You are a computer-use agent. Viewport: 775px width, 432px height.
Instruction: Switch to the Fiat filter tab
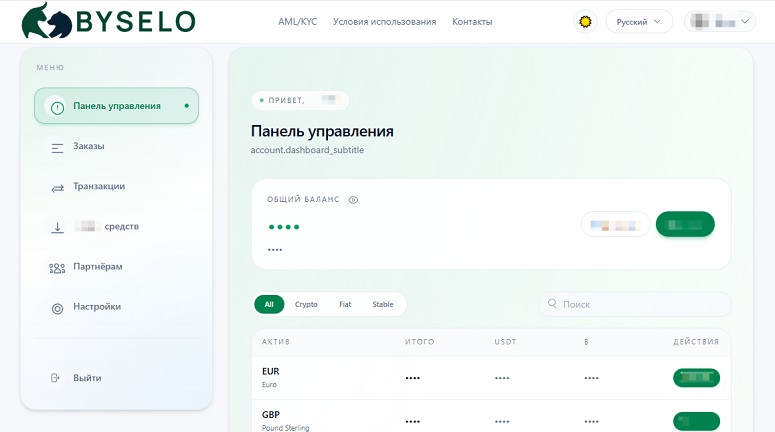(x=345, y=304)
